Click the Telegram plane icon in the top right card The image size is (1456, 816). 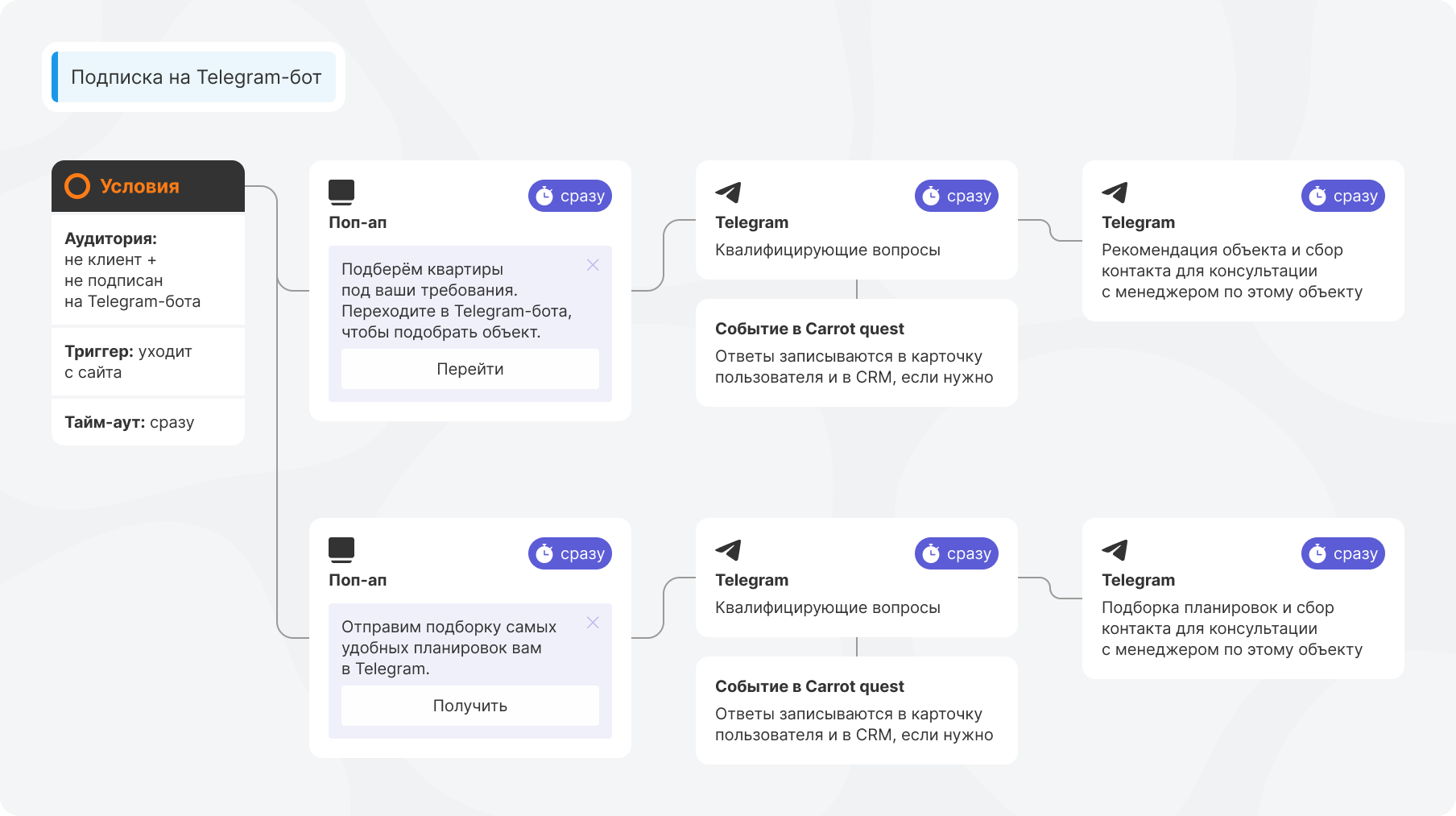point(1115,193)
